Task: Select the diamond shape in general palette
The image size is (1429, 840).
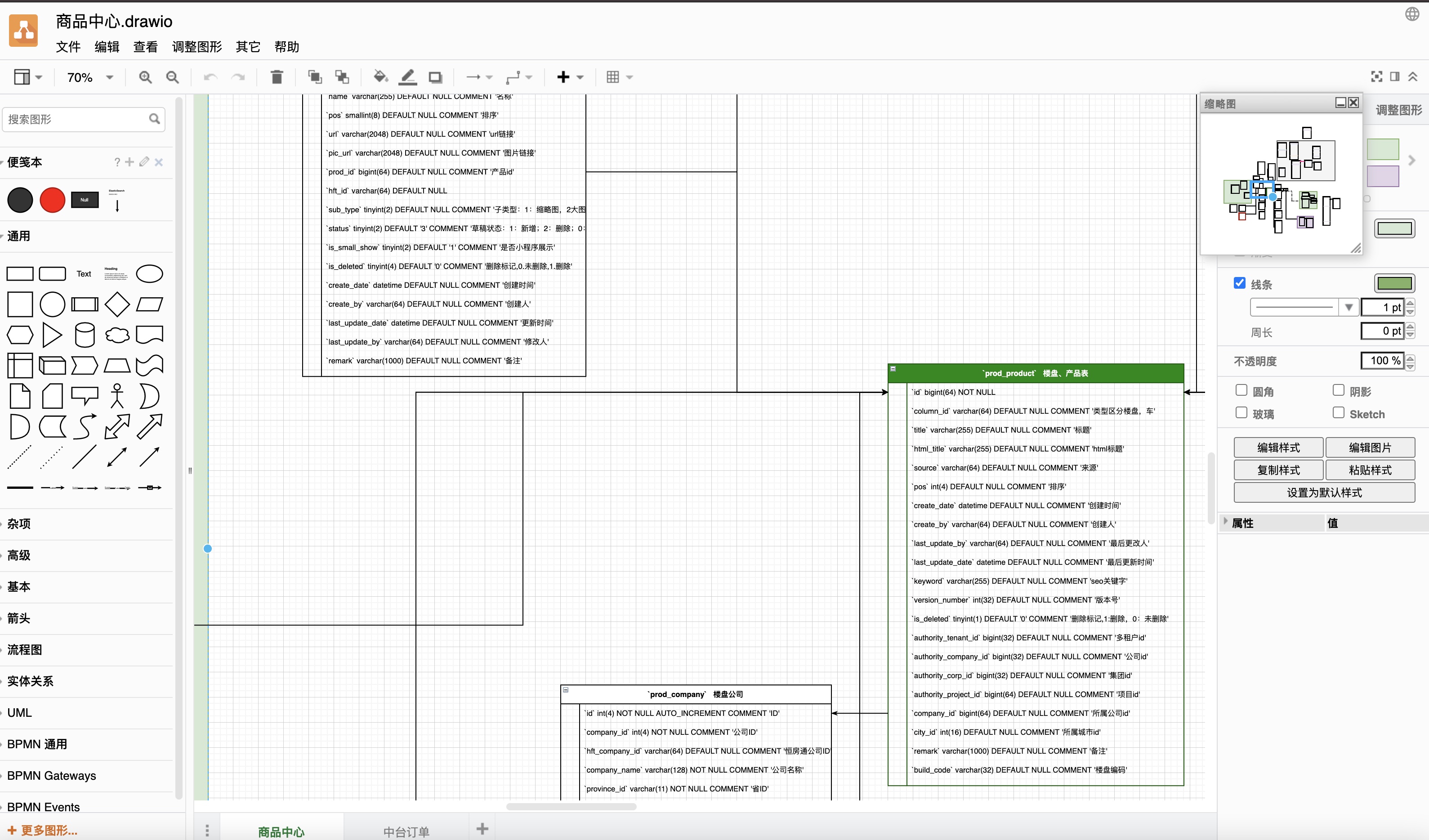Action: pos(117,304)
